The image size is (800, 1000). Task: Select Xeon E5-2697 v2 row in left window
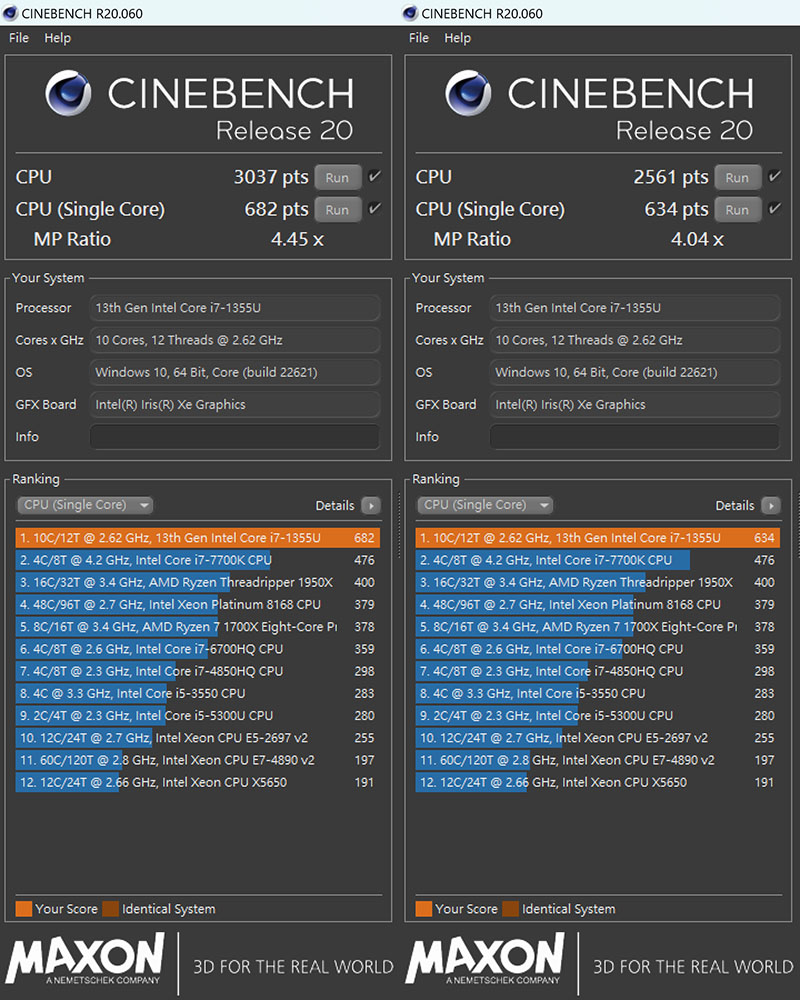(x=198, y=738)
